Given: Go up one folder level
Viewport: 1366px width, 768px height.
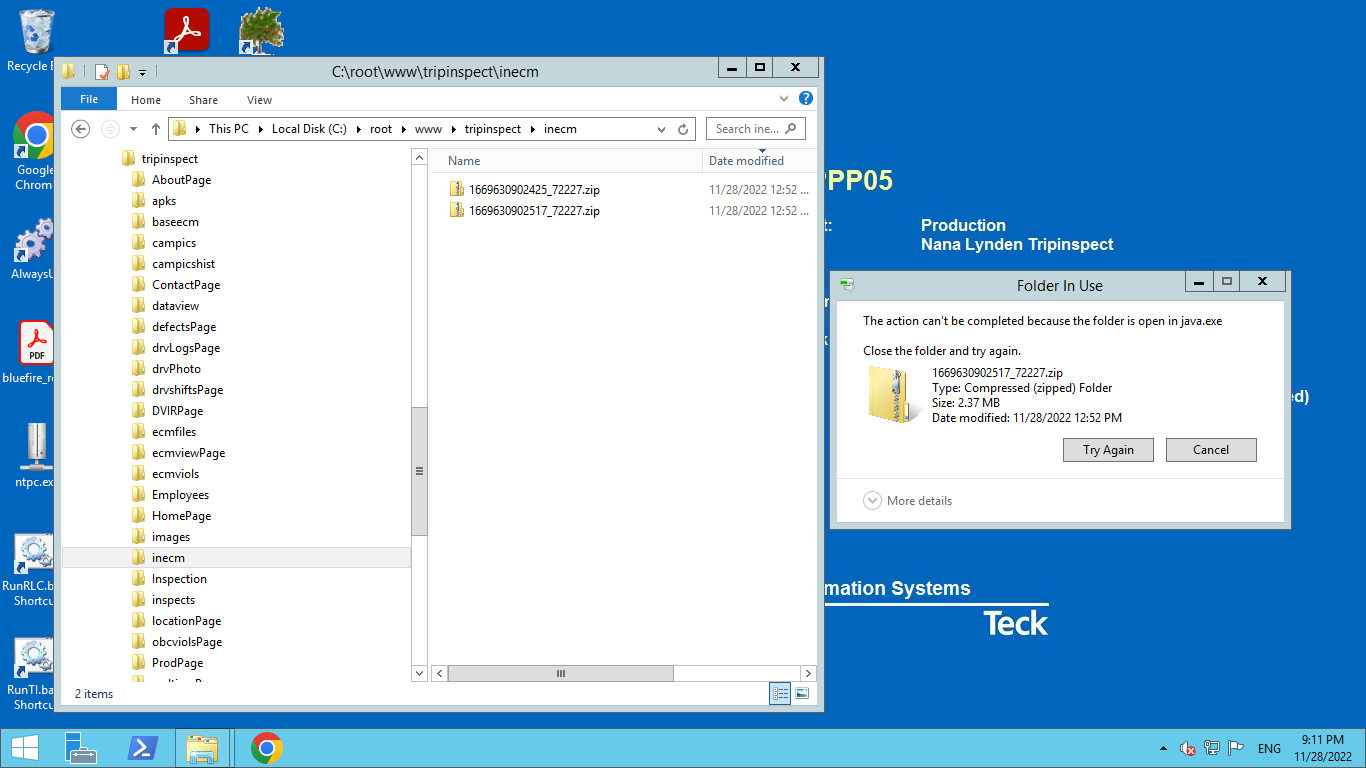Looking at the screenshot, I should click(156, 129).
